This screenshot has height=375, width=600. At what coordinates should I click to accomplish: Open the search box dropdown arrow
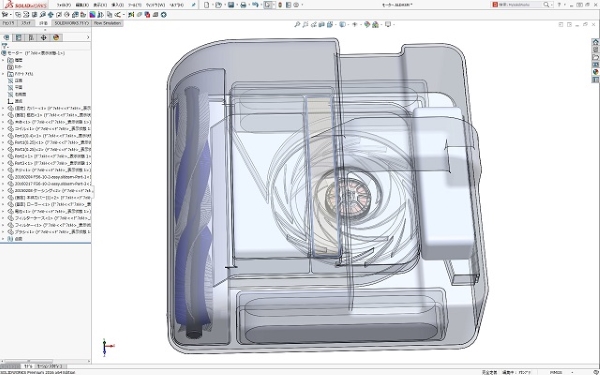click(551, 5)
